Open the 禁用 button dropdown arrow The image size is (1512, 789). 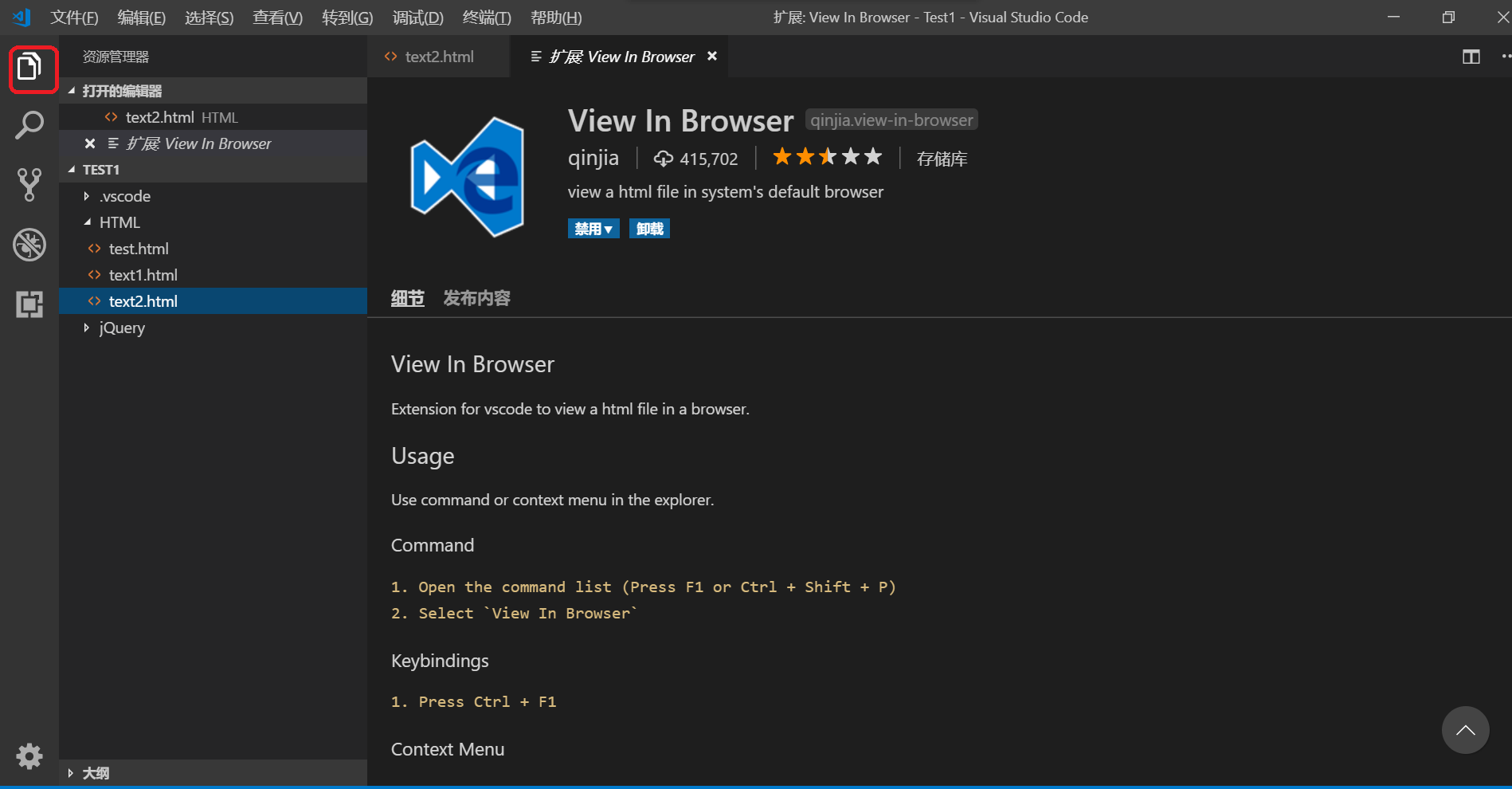coord(610,228)
